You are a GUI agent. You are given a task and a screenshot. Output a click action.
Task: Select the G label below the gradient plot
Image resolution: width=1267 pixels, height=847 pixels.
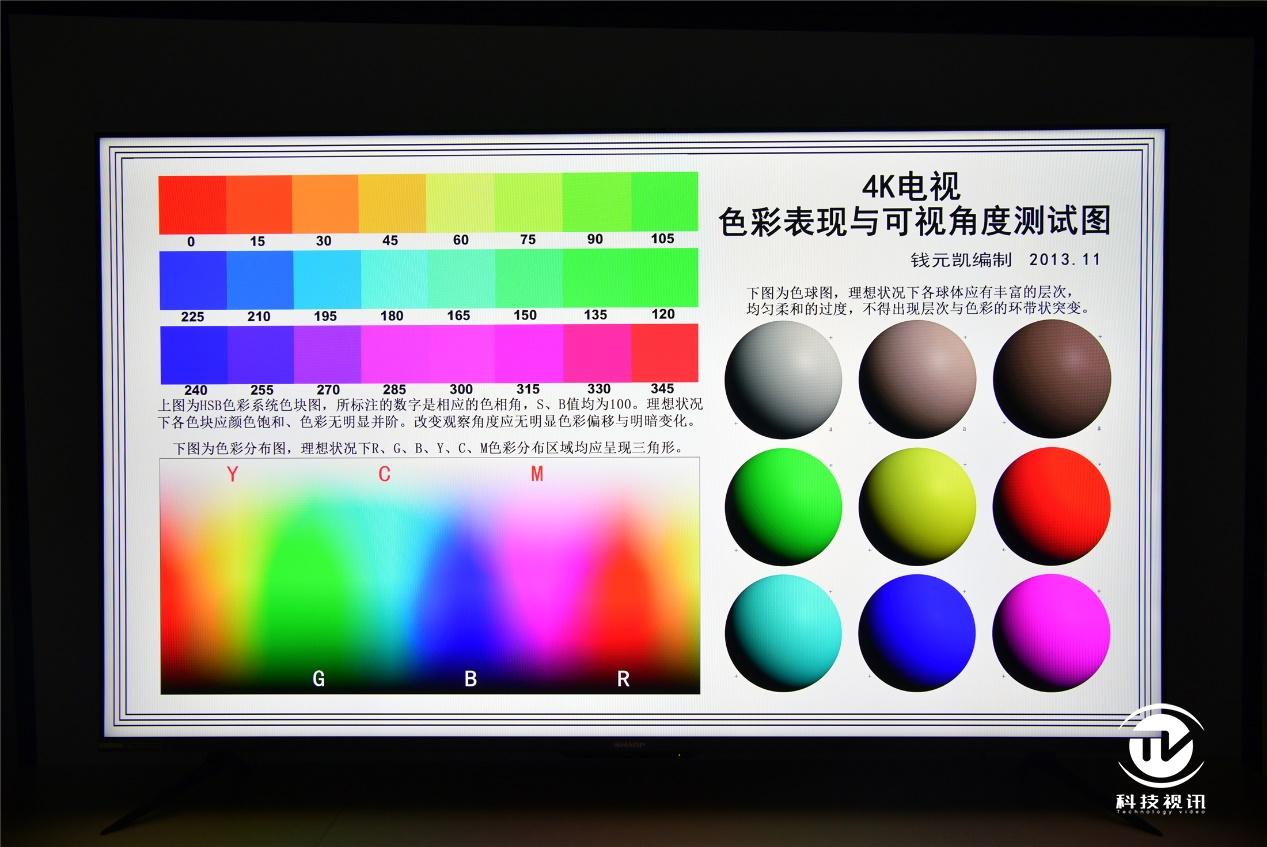coord(319,678)
